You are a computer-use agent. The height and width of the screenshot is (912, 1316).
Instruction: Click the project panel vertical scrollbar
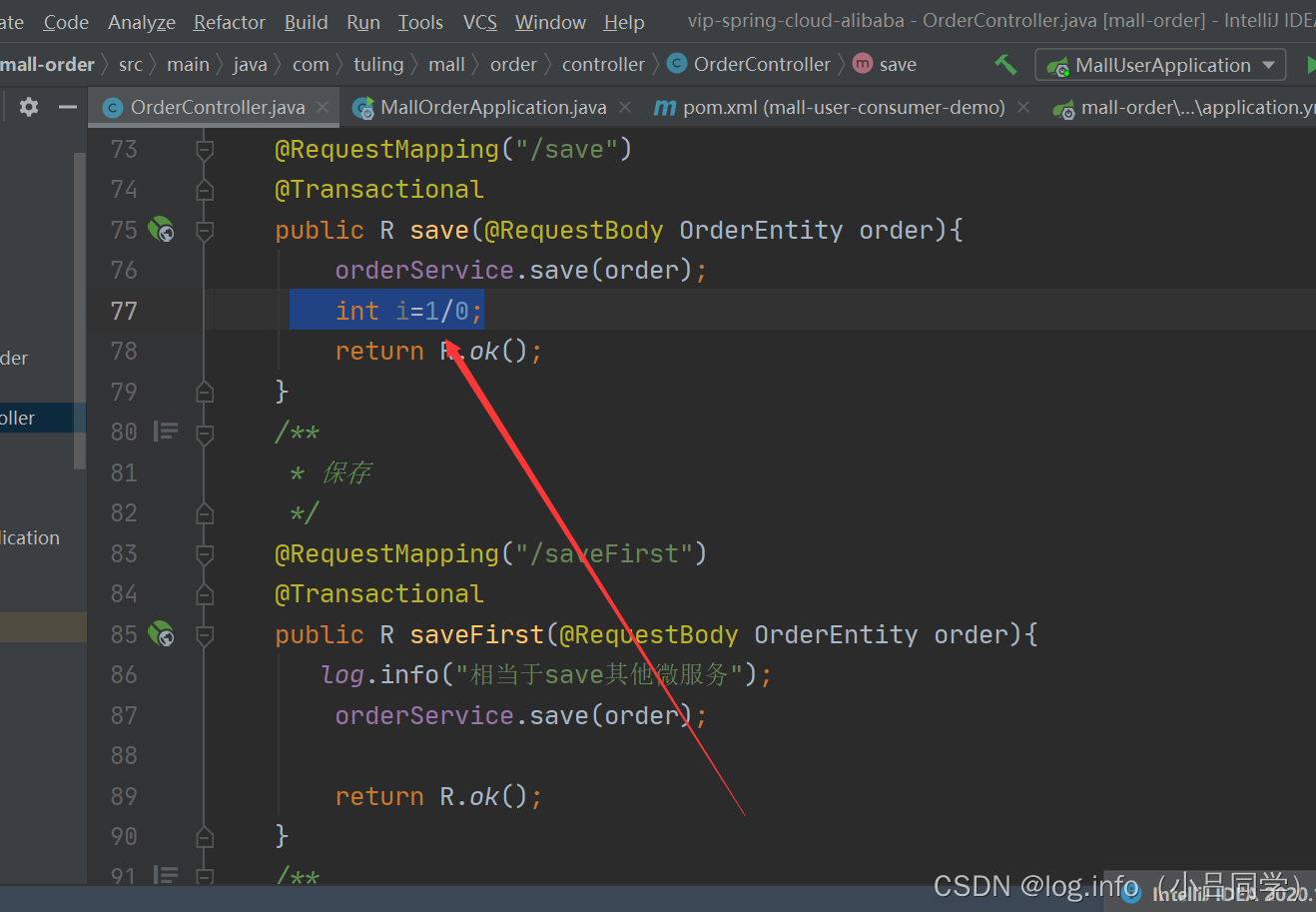click(80, 310)
